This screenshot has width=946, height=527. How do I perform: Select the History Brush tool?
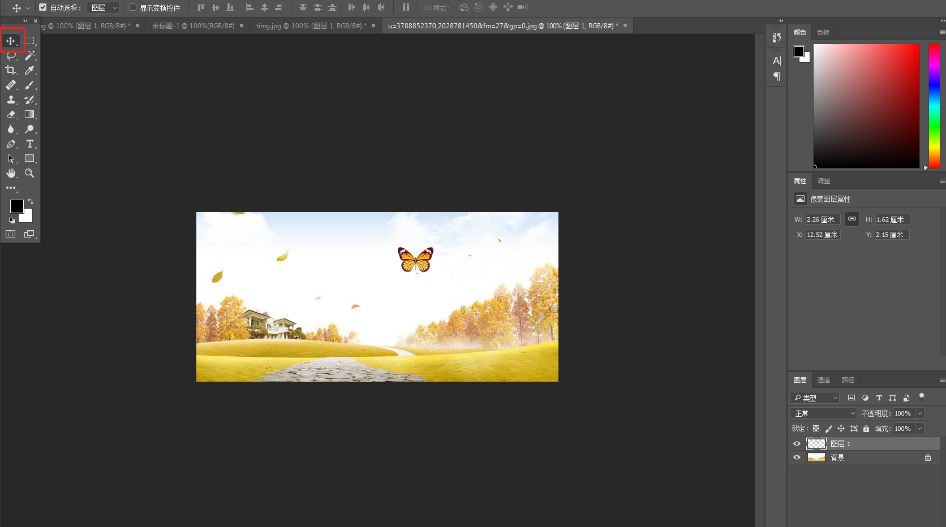pyautogui.click(x=30, y=99)
